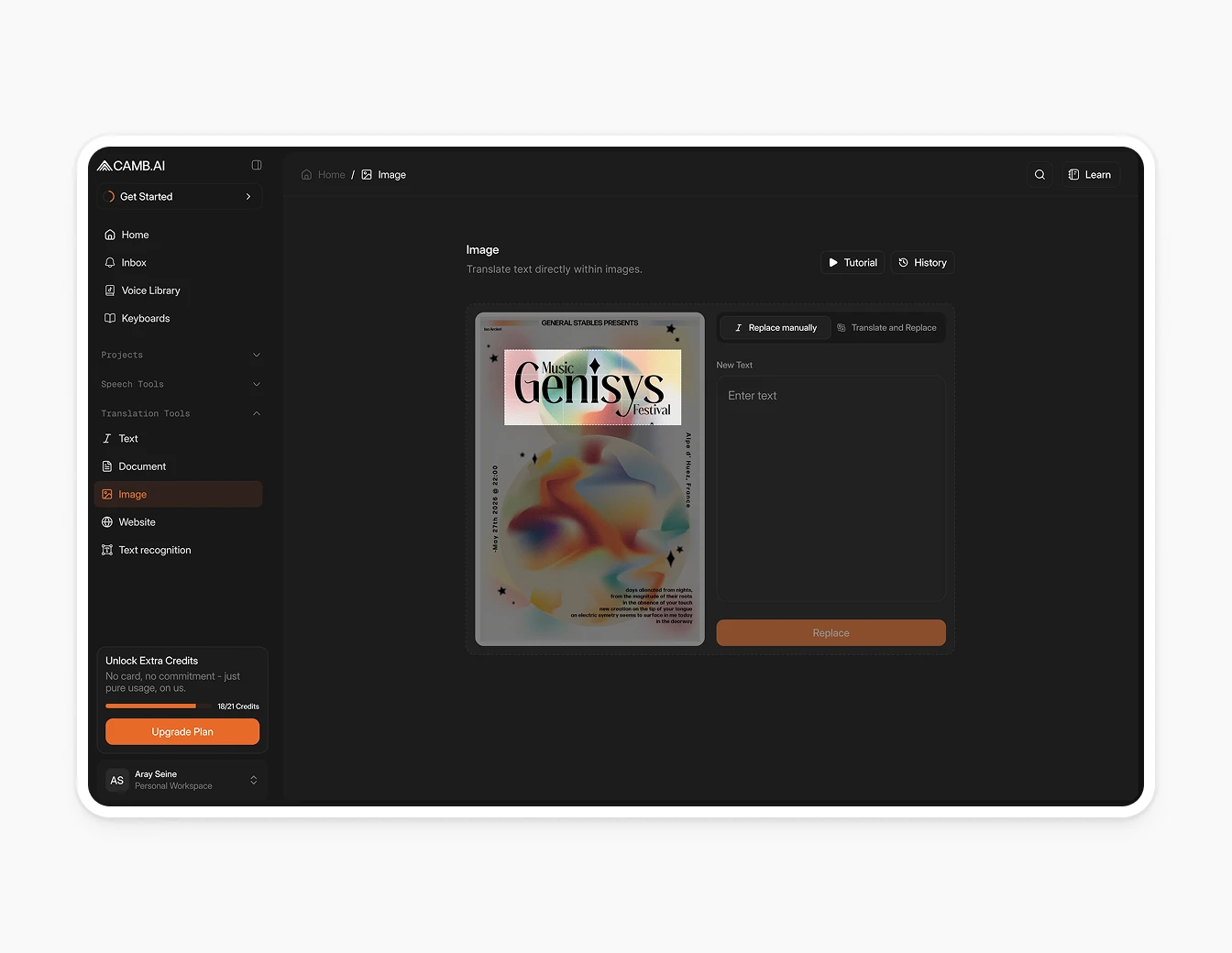This screenshot has height=953, width=1232.
Task: Click the Image breadcrumb item
Action: point(392,174)
